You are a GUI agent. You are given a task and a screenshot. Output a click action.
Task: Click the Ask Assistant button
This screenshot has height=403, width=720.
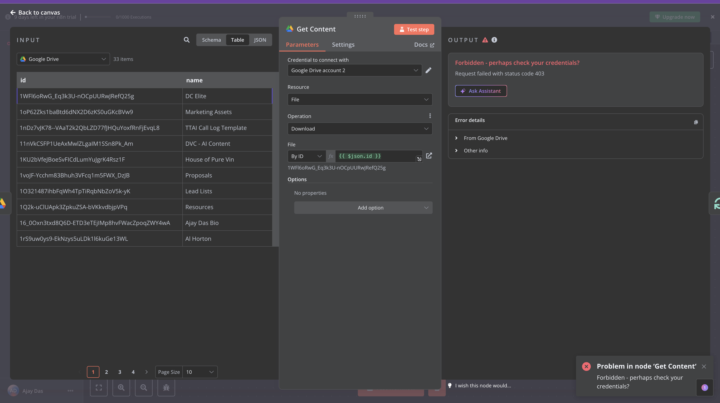tap(481, 91)
